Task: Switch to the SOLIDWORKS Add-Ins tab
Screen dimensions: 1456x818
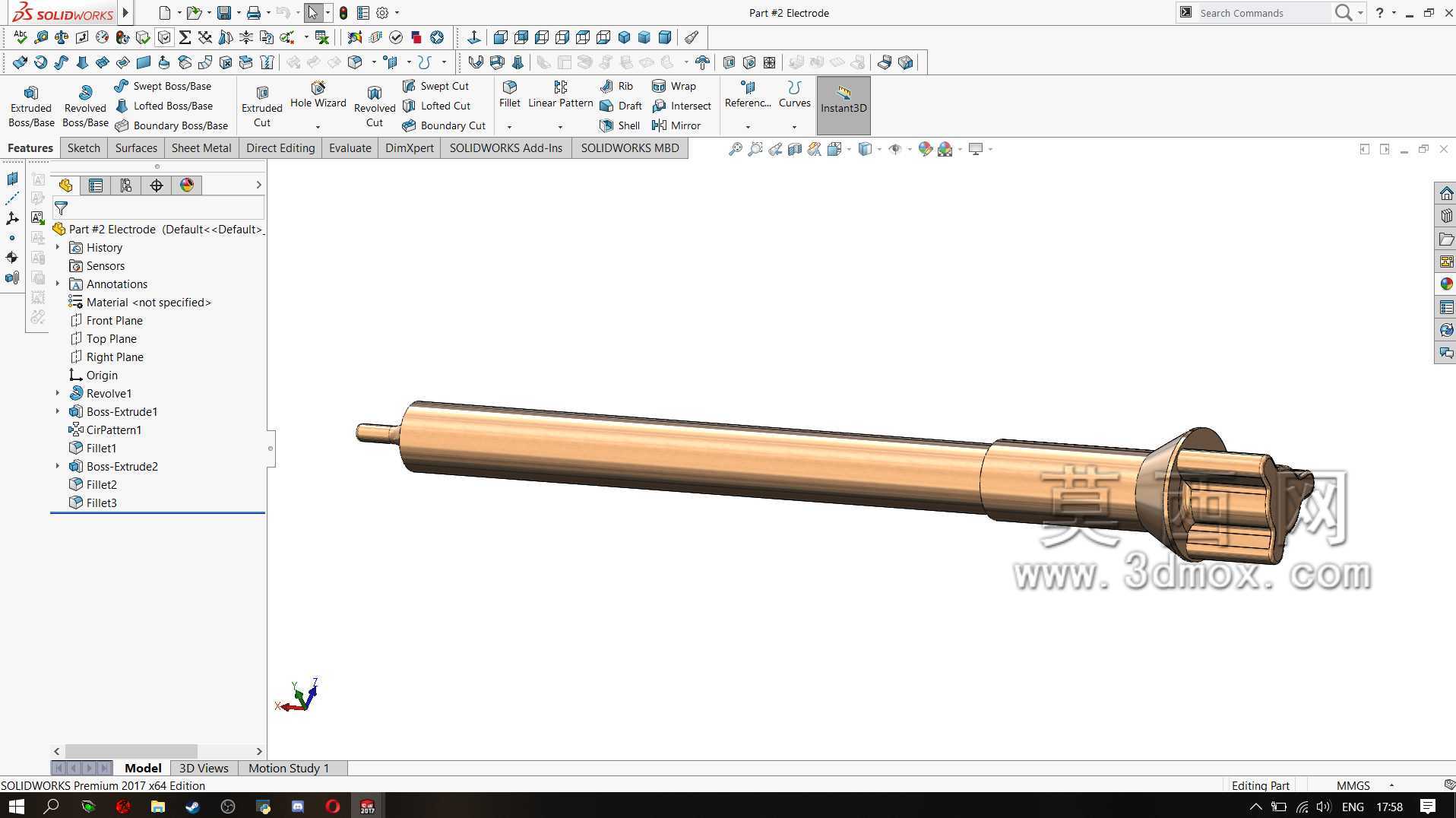Action: click(506, 147)
